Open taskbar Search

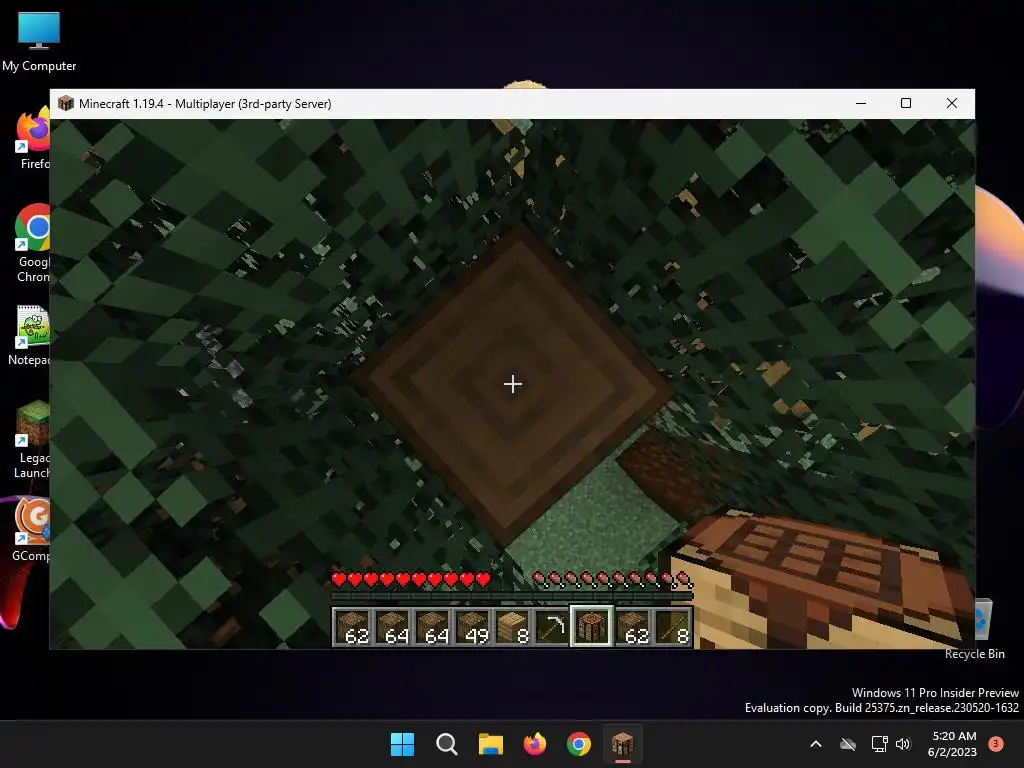[447, 744]
